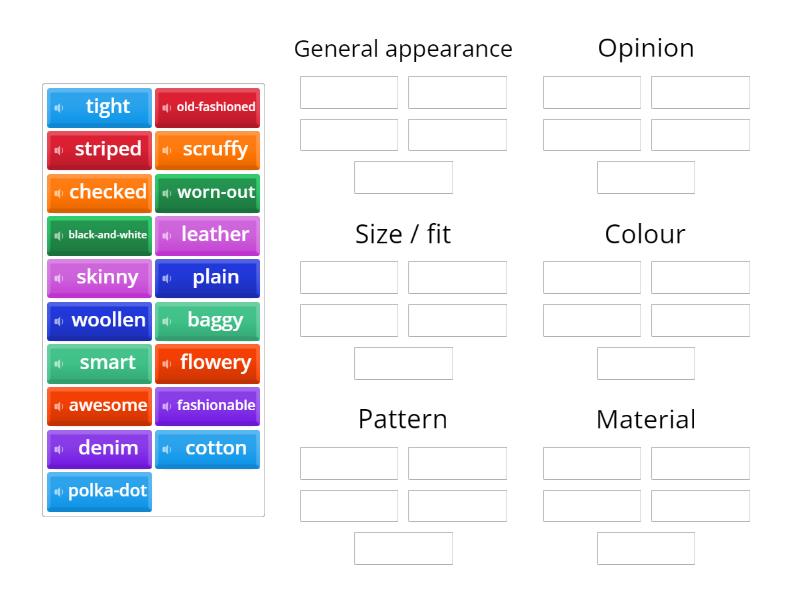Select the 'cotton' word tile

208,449
